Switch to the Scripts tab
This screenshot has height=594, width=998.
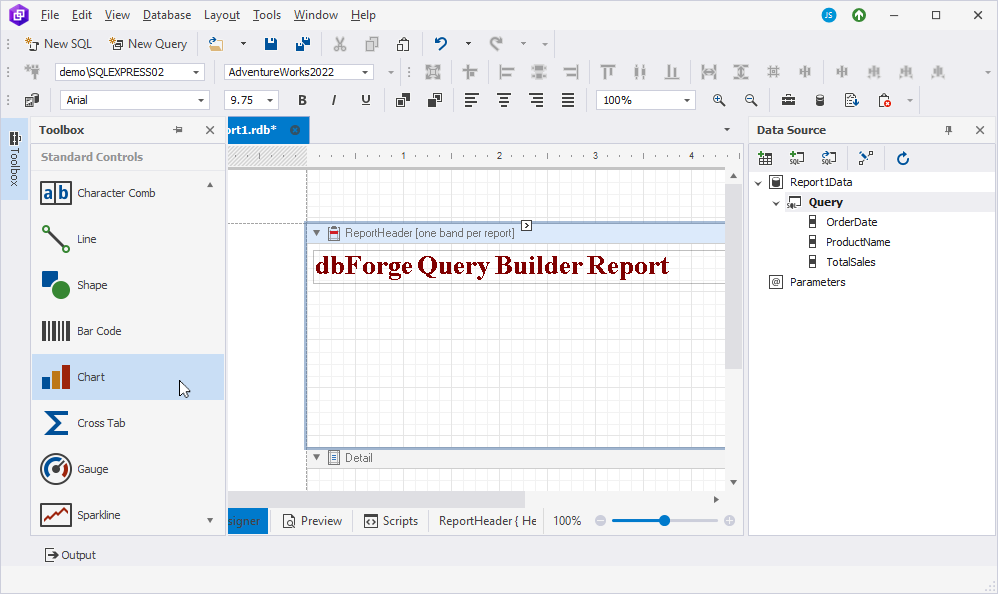click(x=391, y=521)
